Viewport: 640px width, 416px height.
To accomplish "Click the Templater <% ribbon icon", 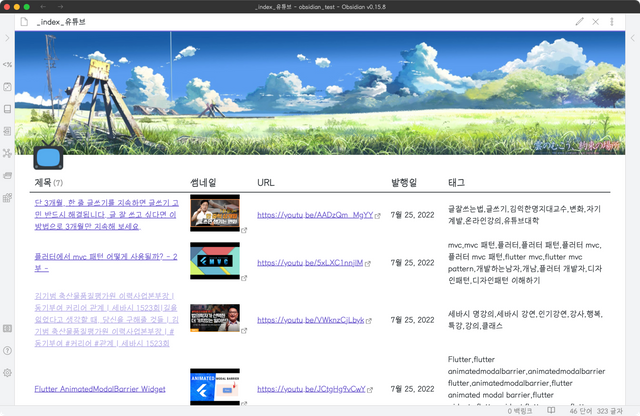I will click(x=7, y=65).
